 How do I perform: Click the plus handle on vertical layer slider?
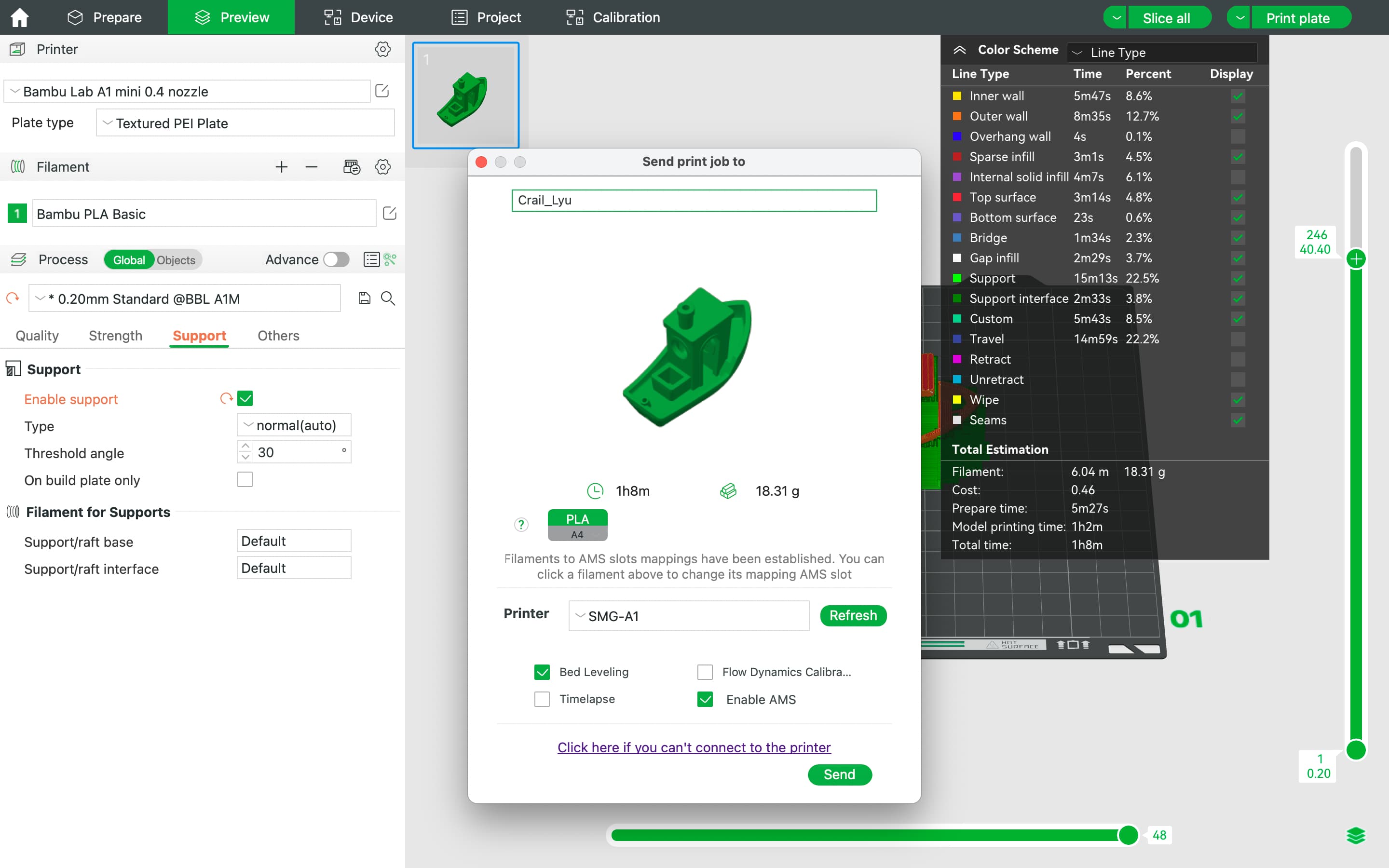click(x=1356, y=259)
